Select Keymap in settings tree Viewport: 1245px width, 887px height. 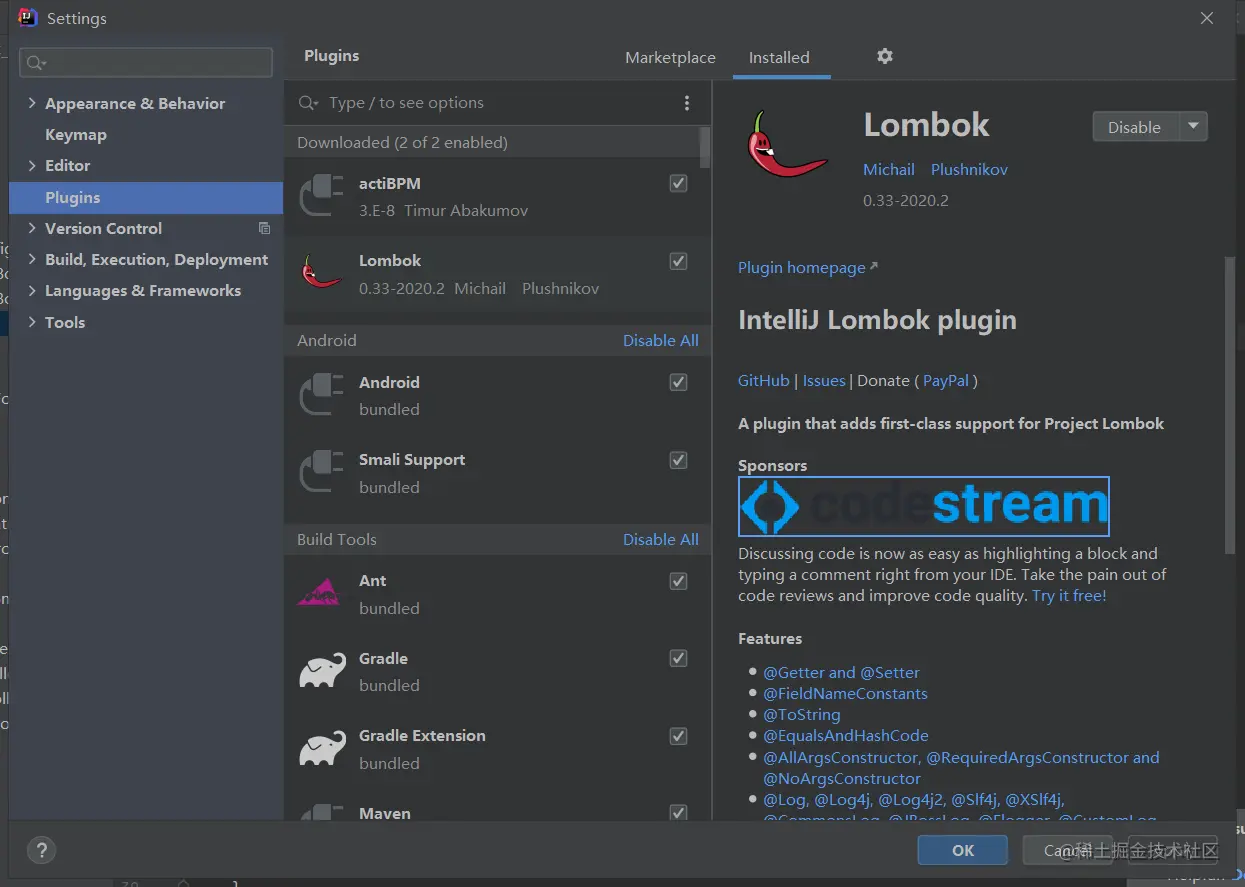coord(76,134)
